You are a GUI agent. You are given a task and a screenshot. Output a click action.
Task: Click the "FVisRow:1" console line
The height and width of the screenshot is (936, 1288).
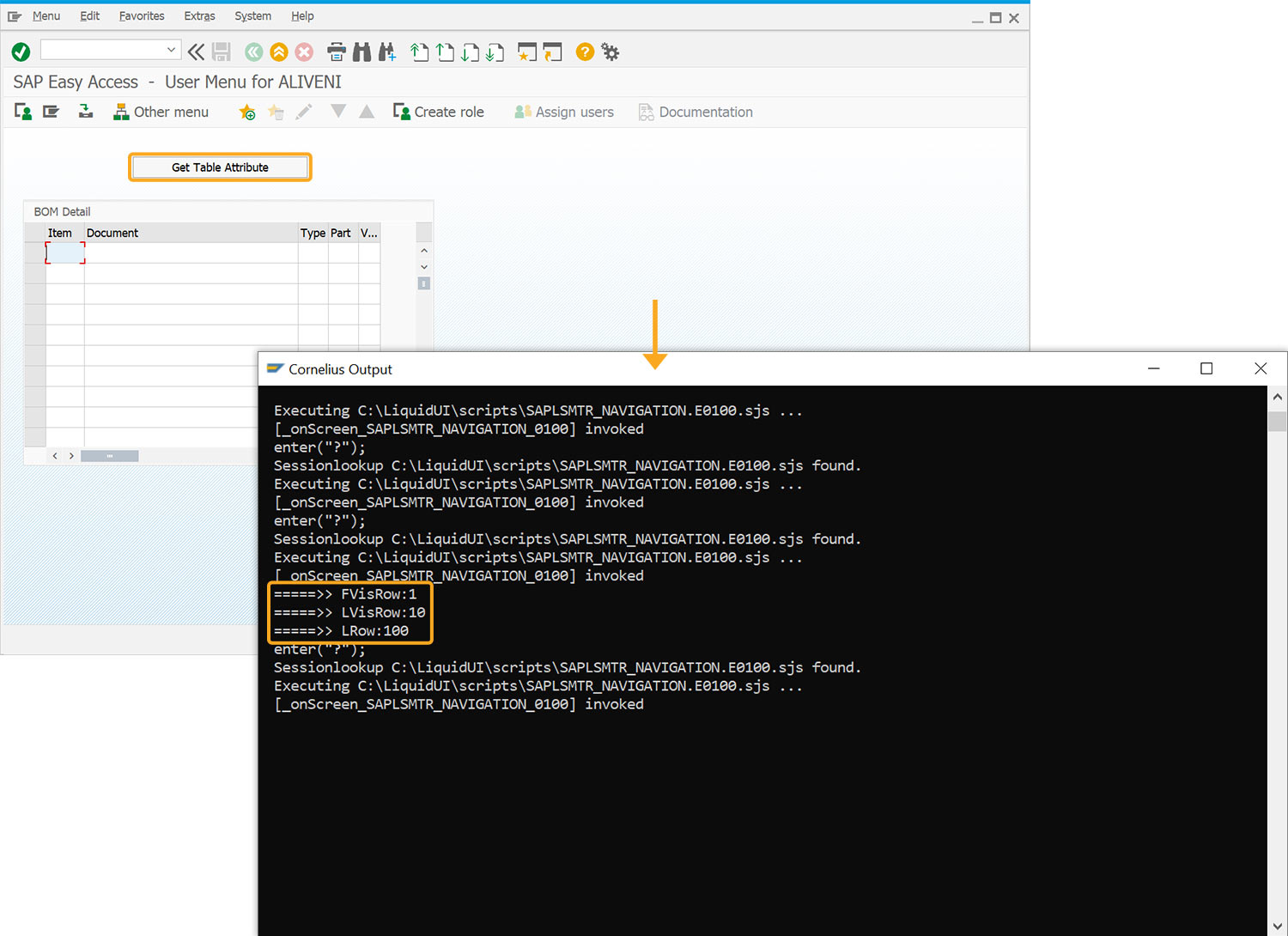(345, 594)
